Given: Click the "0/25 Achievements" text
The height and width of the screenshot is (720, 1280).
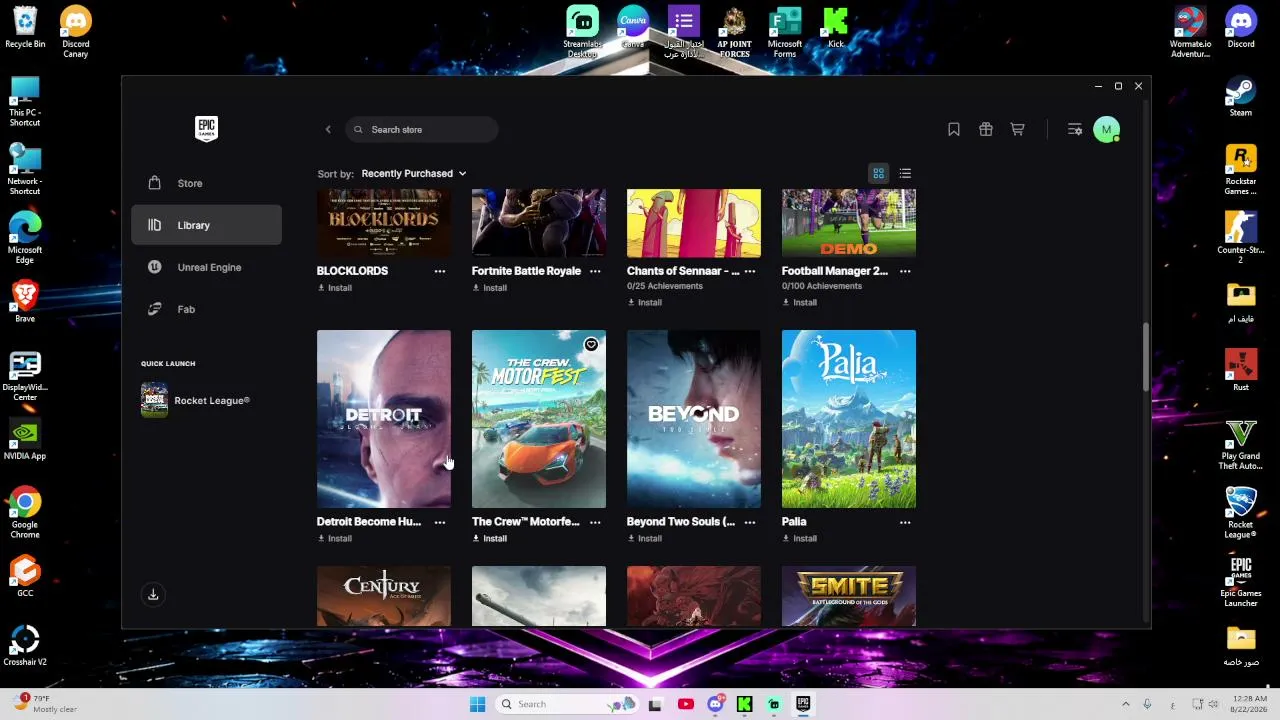Looking at the screenshot, I should click(x=665, y=286).
